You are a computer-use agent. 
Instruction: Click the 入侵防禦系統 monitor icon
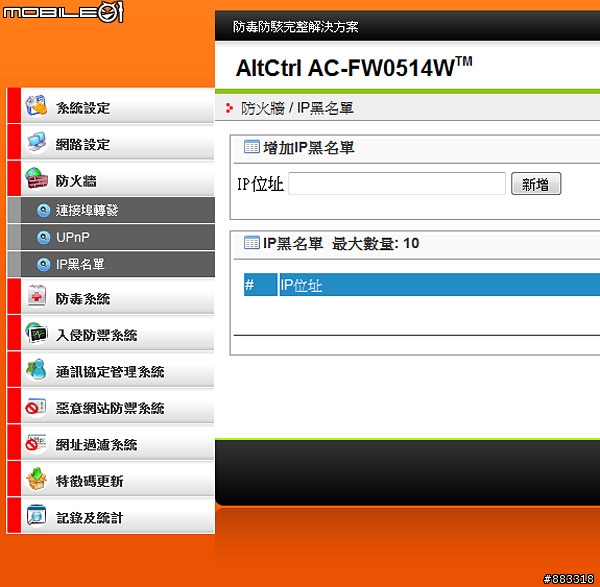(x=36, y=333)
